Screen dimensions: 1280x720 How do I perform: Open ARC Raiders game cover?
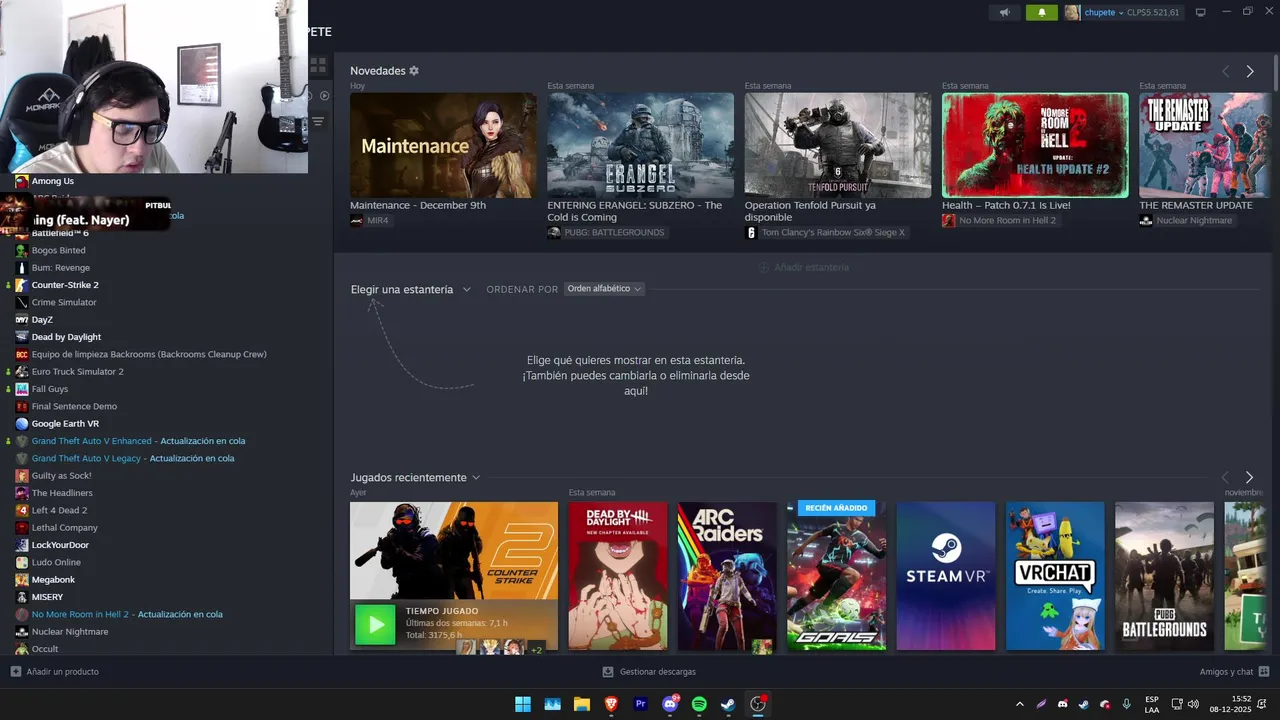727,576
